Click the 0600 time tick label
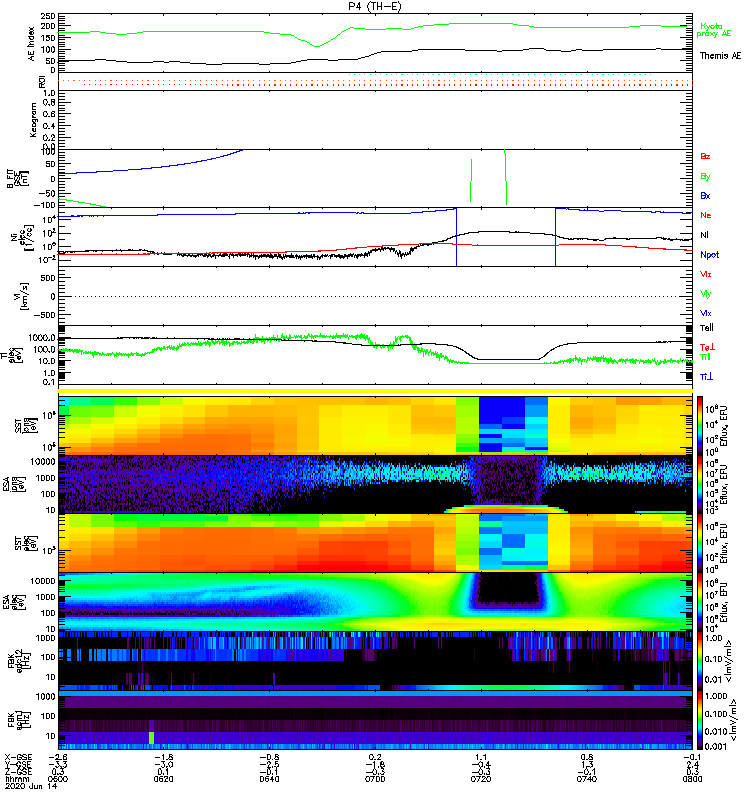750x800 pixels. [x=58, y=779]
